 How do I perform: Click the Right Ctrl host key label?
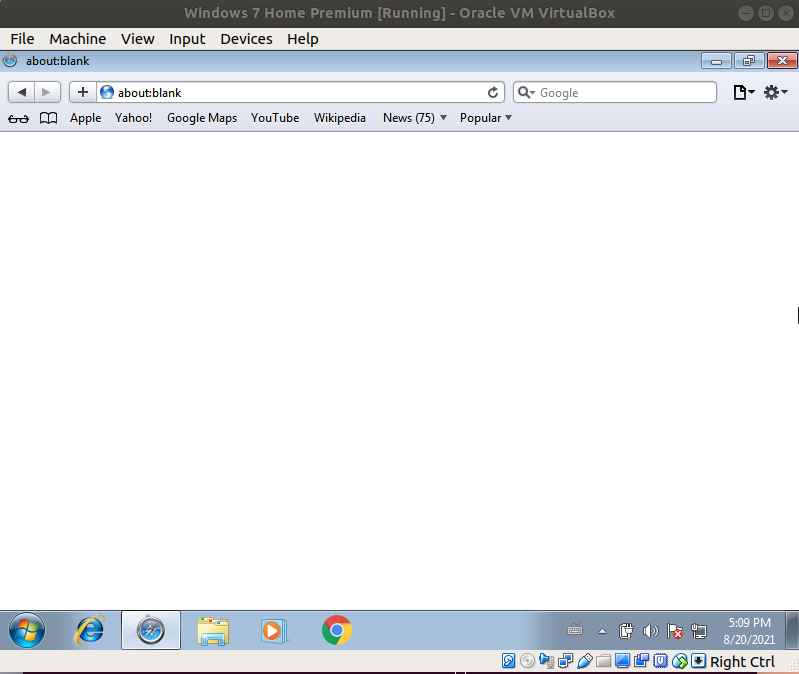coord(742,661)
